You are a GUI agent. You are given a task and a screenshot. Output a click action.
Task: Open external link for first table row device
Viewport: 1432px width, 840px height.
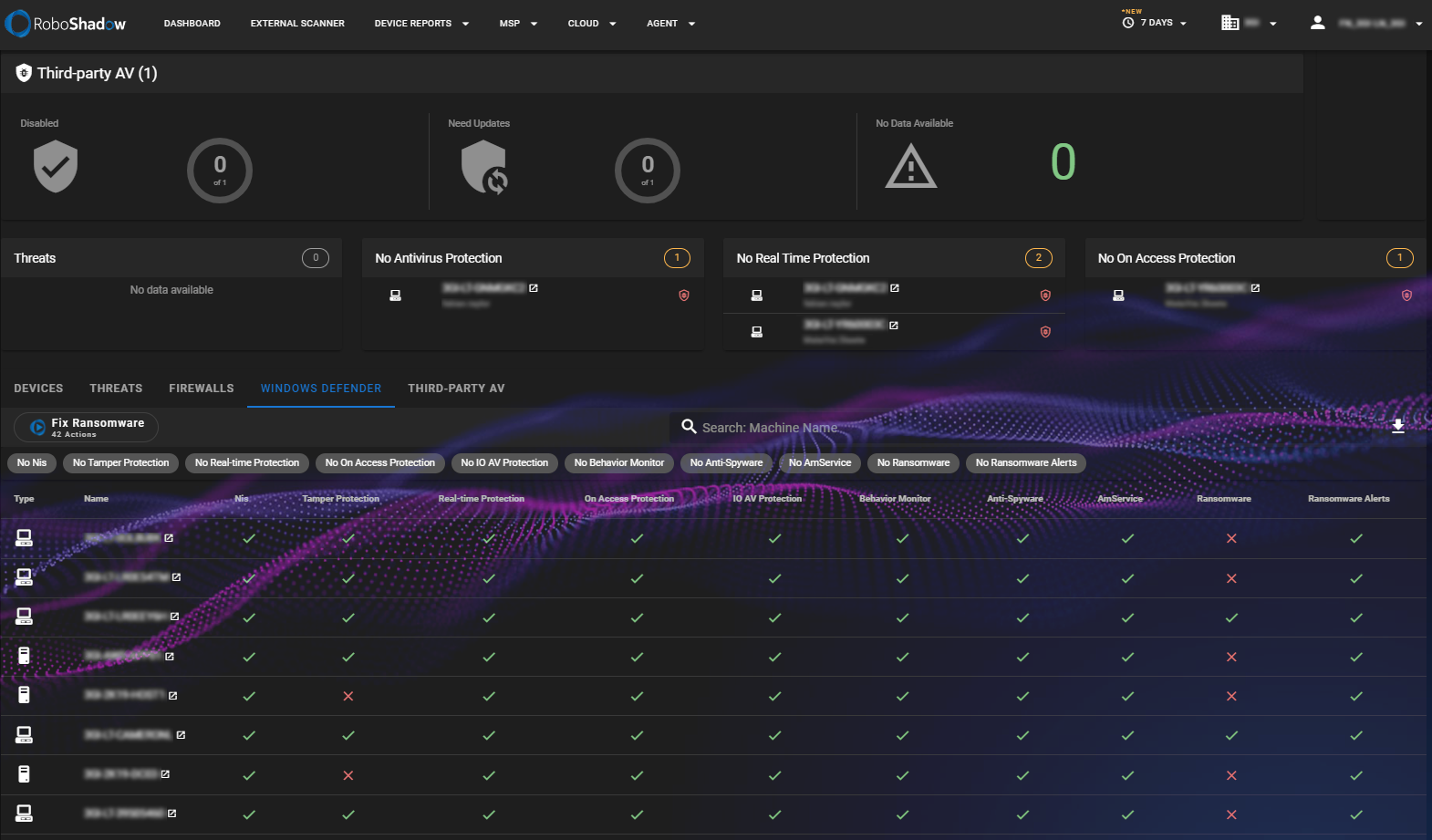tap(169, 538)
